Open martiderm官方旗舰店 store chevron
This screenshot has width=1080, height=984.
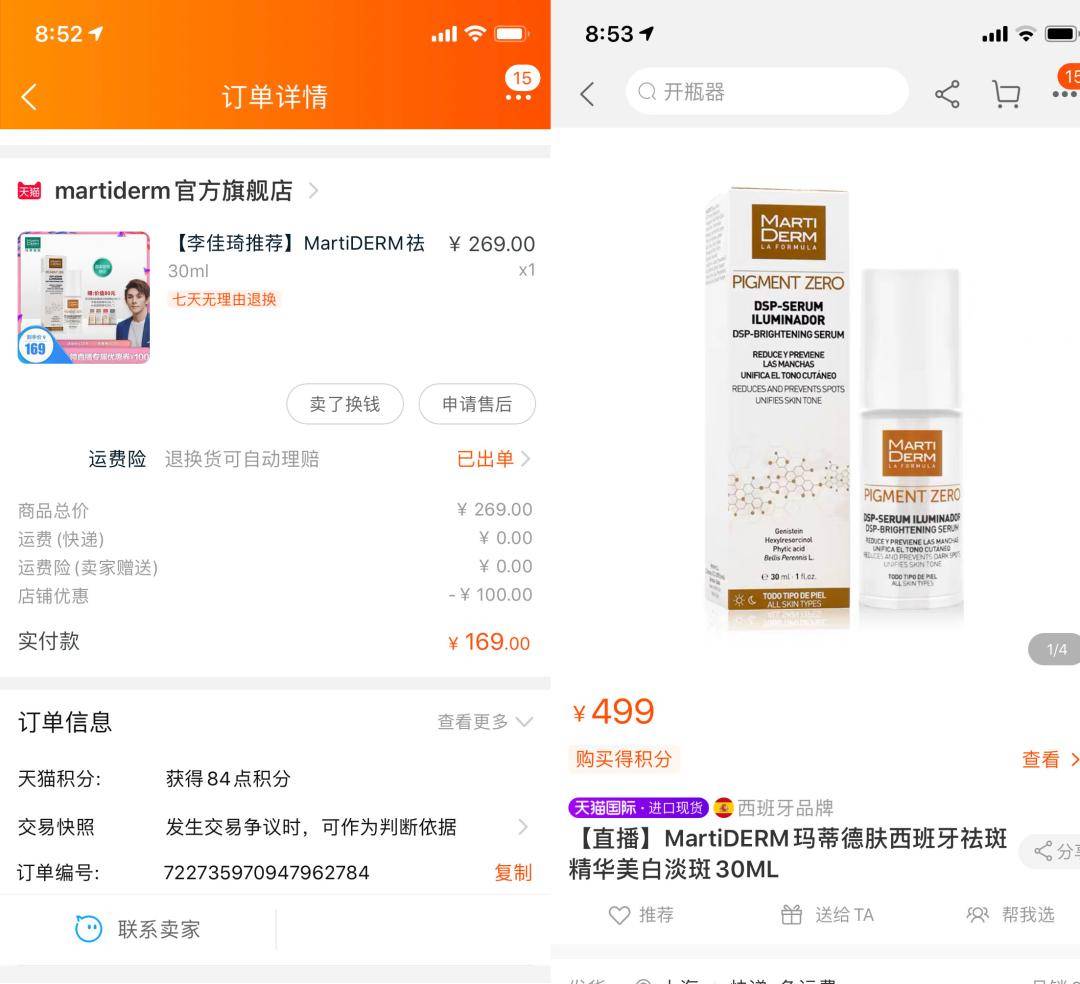coord(313,191)
